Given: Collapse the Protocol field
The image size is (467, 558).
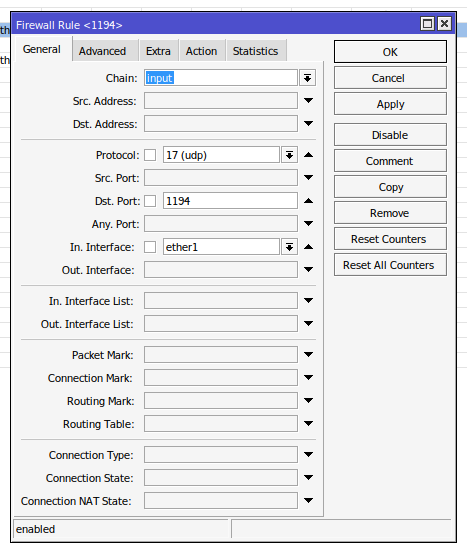Looking at the screenshot, I should [x=309, y=155].
